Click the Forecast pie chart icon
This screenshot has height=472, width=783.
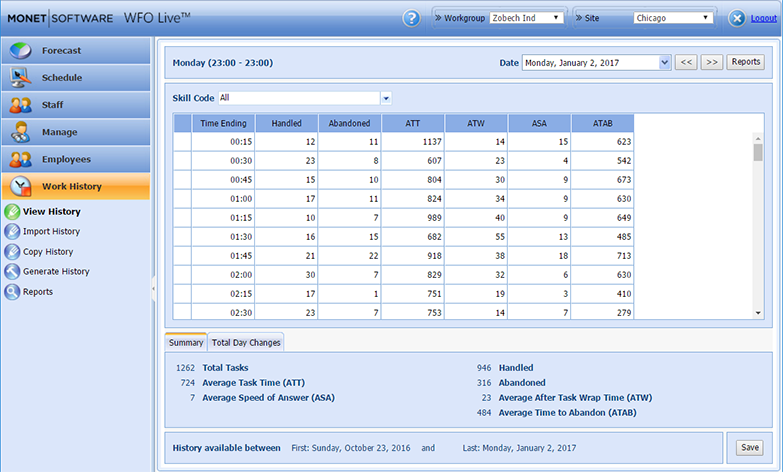click(20, 51)
